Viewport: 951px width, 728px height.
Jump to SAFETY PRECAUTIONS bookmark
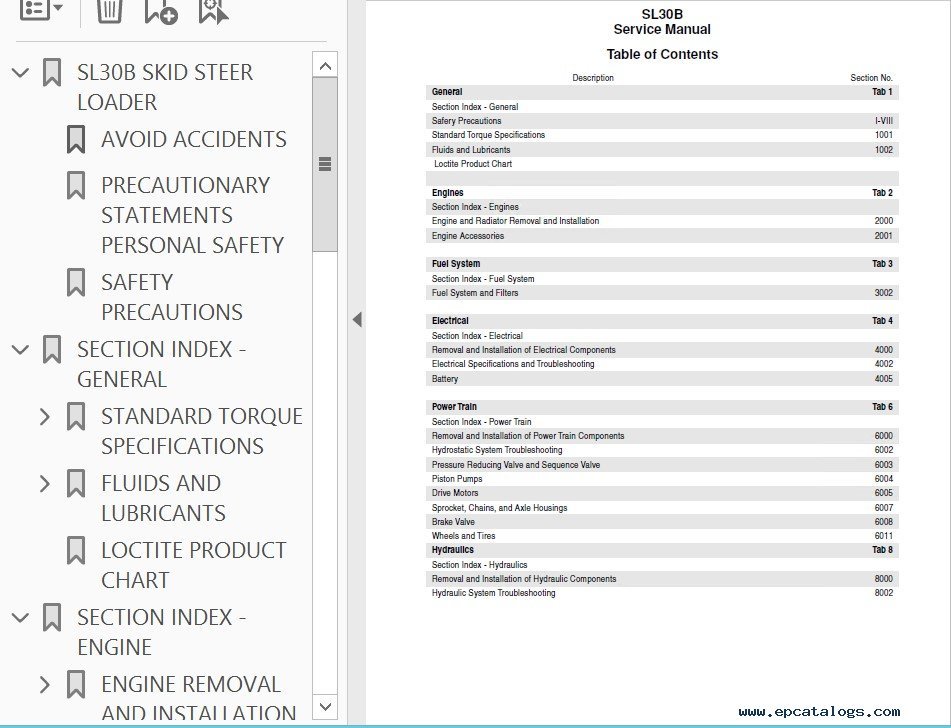[172, 297]
